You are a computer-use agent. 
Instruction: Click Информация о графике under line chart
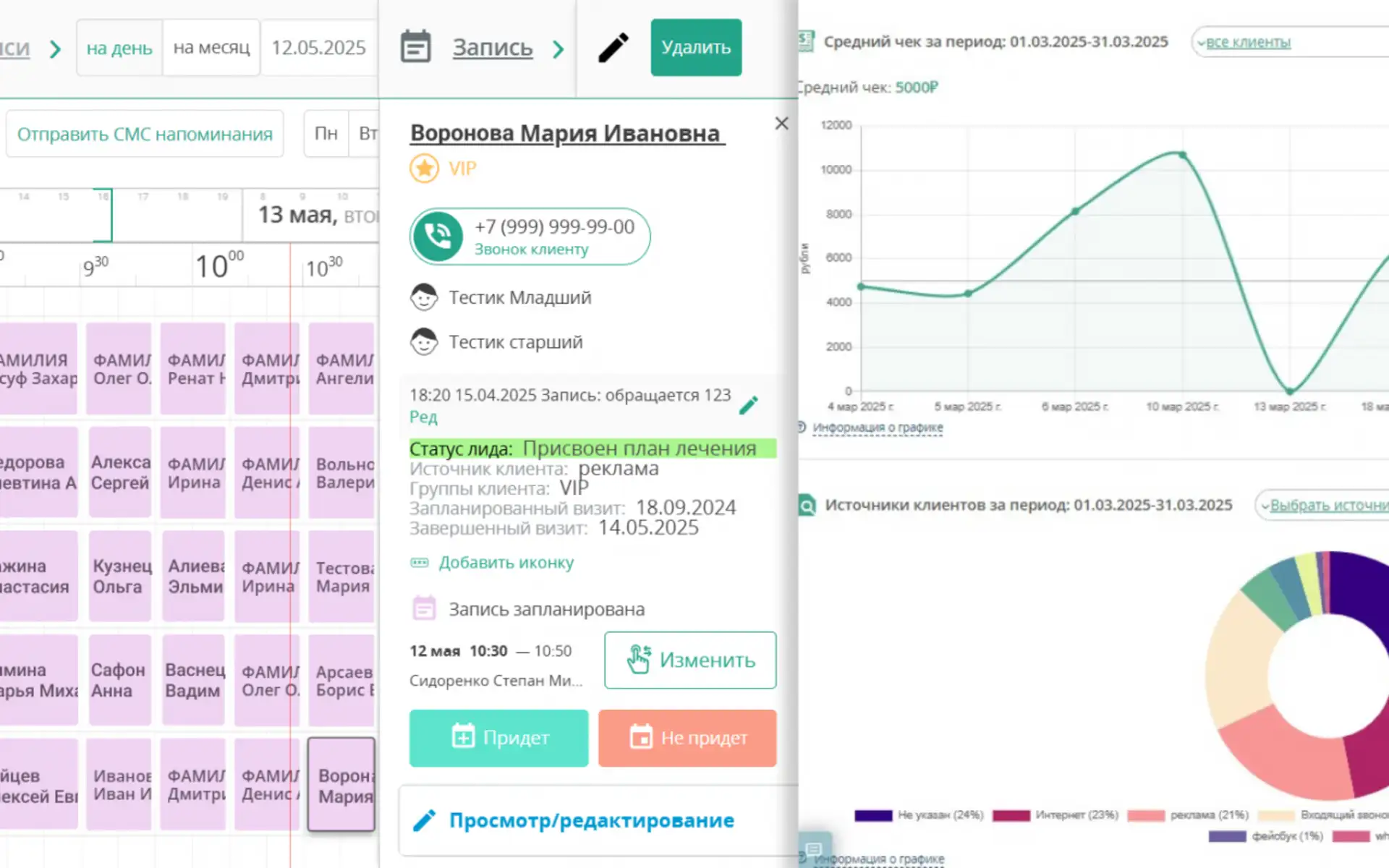pos(878,427)
